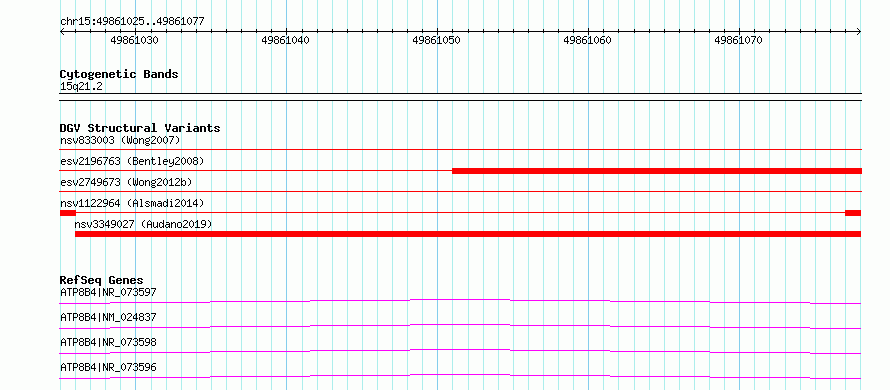Open variant esv2749673 (Wong2012b)

(126, 182)
